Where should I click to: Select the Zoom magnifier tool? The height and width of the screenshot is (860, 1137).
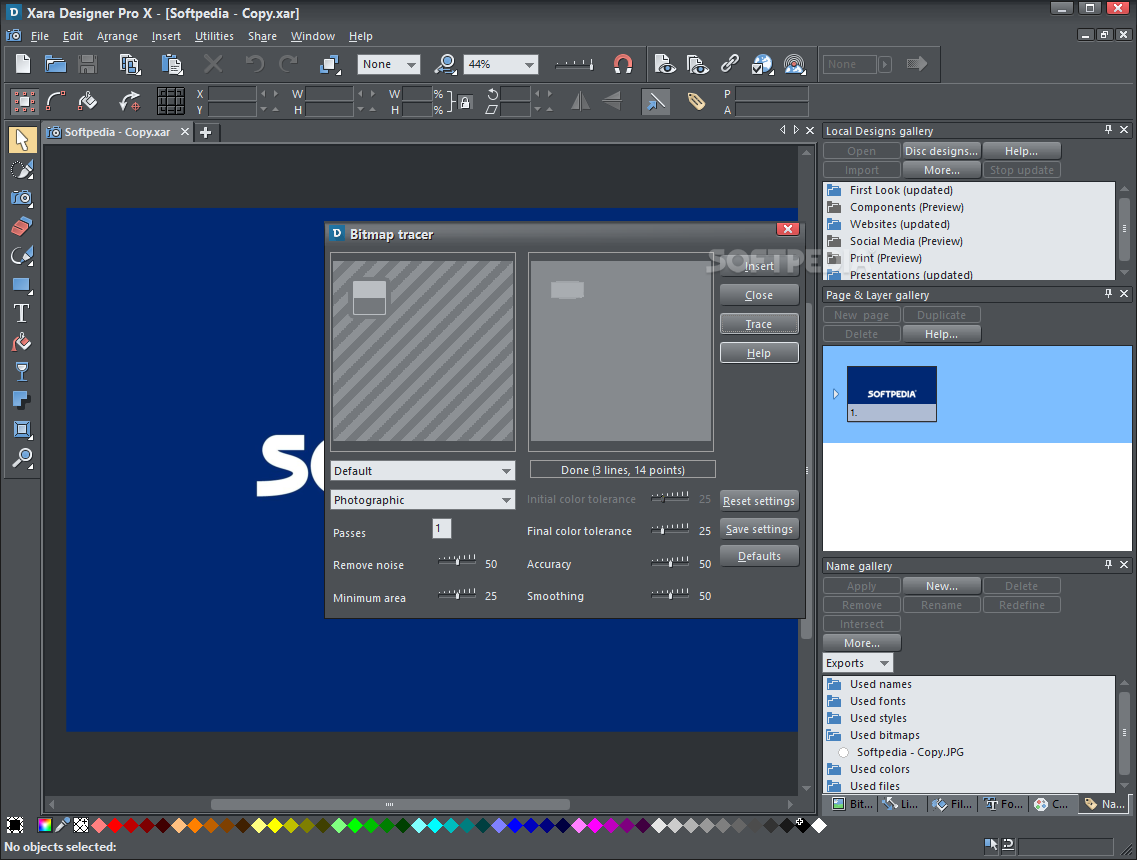click(x=22, y=458)
